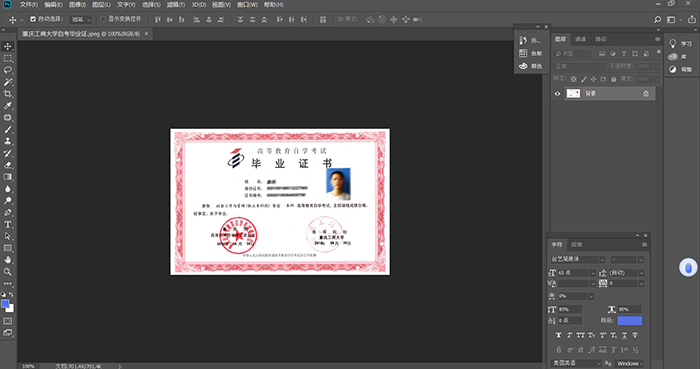Click the search icon in options bar
700x369 pixels.
[657, 20]
